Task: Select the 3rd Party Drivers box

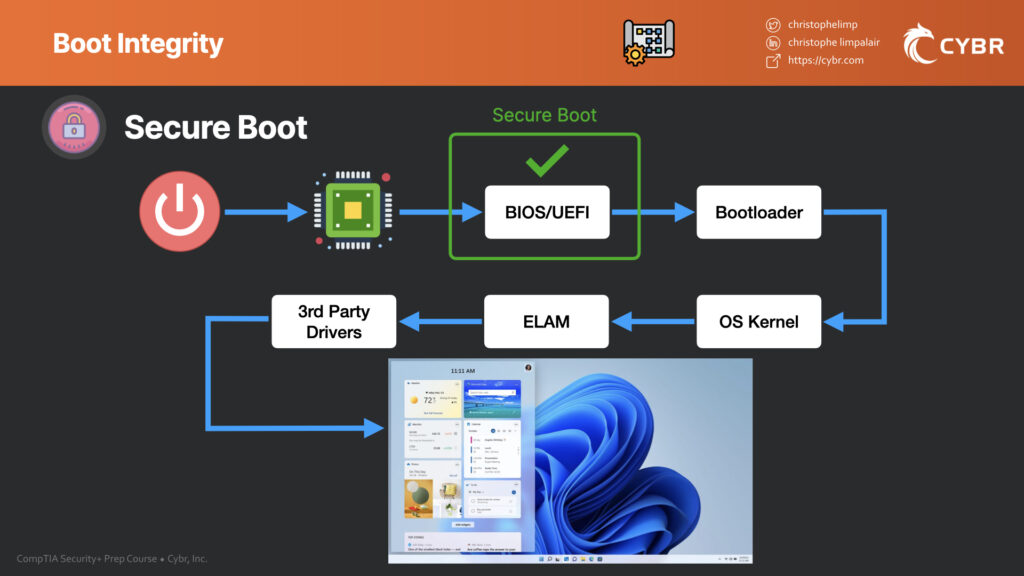Action: 334,321
